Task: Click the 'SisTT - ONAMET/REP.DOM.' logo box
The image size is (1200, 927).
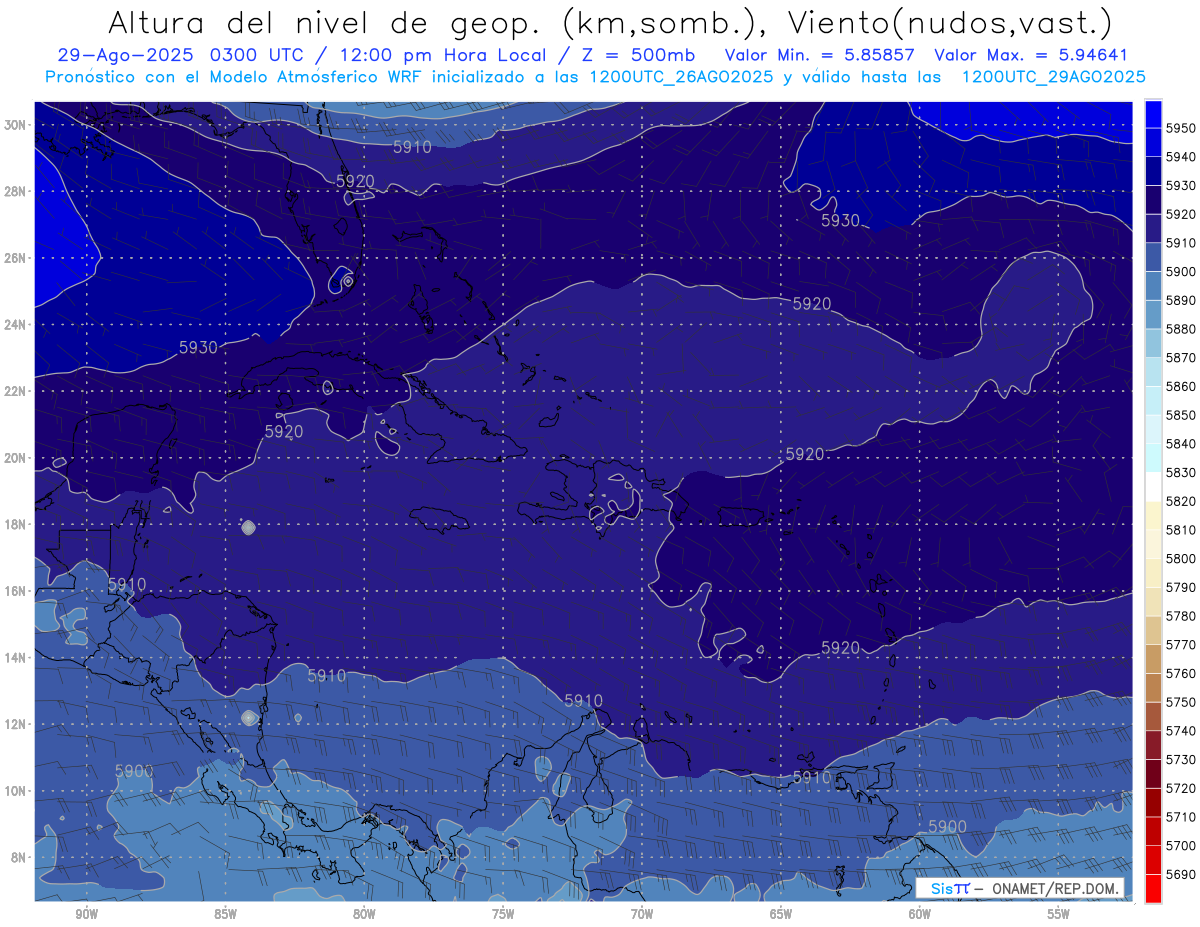Action: coord(1020,888)
